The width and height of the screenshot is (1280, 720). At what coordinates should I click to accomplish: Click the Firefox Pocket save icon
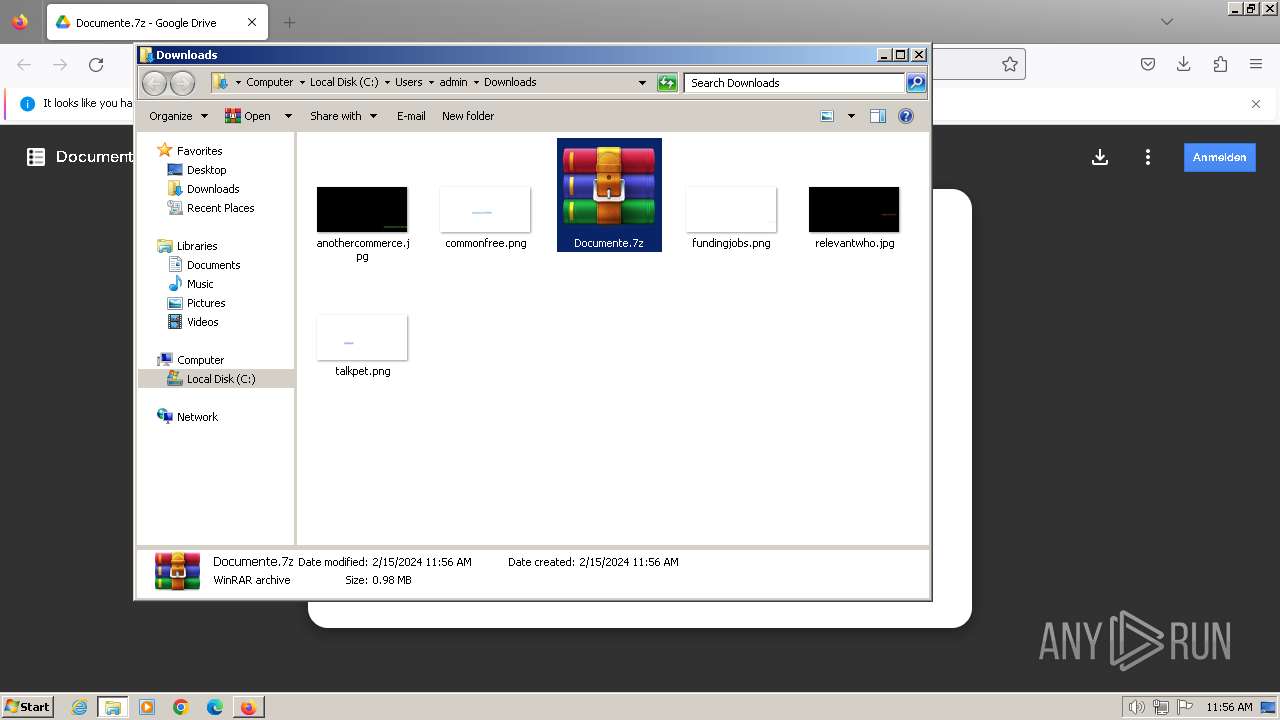[x=1148, y=64]
